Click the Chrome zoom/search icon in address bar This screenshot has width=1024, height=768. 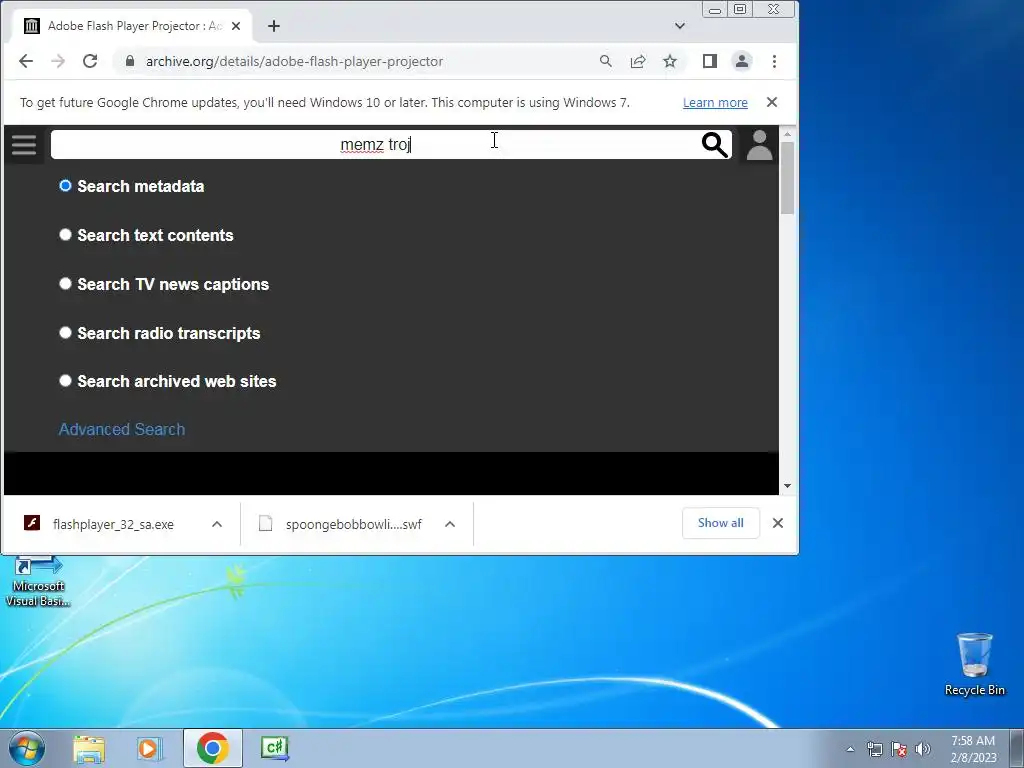[x=605, y=61]
